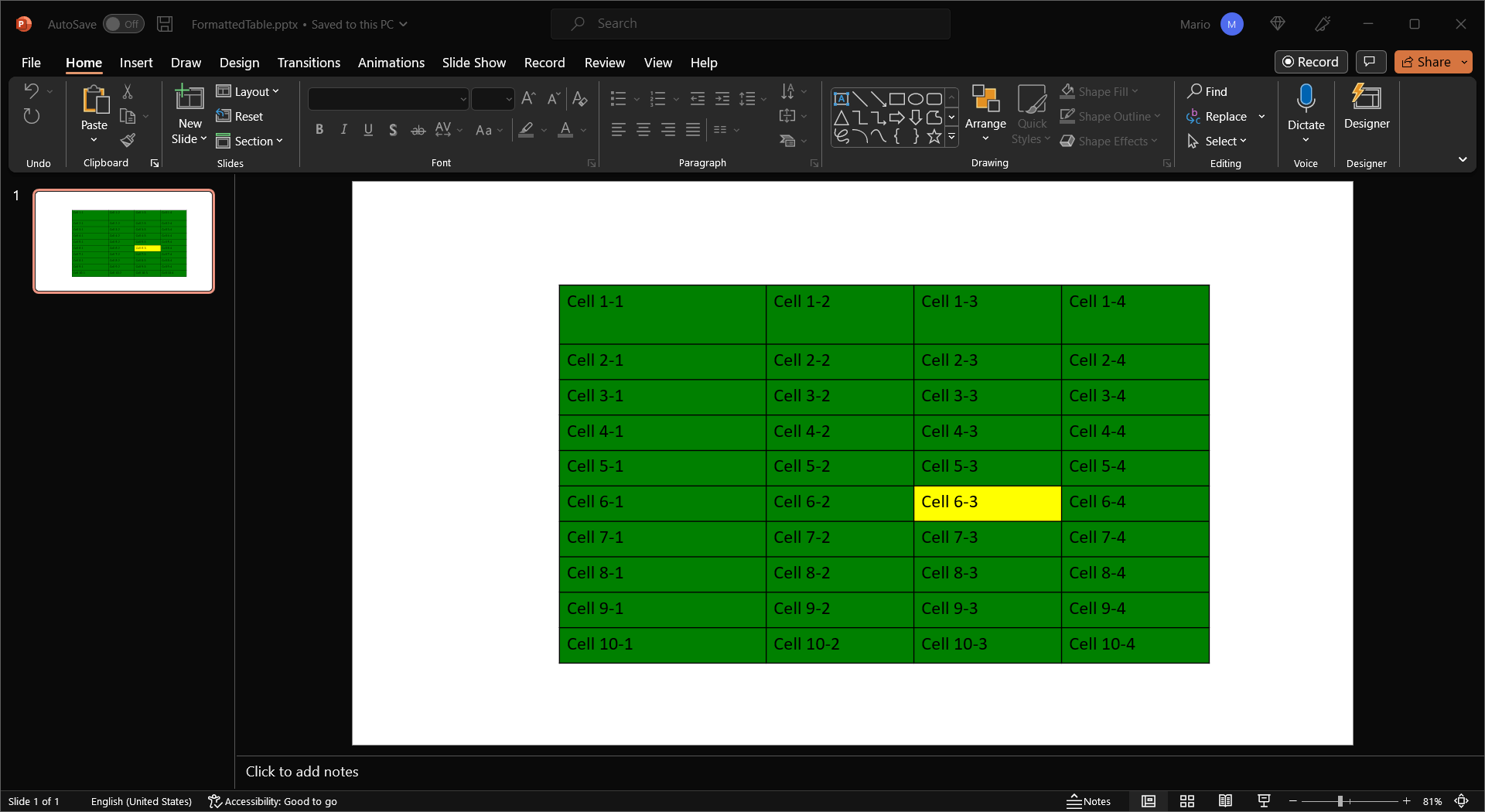
Task: Click the Clear All Formatting icon
Action: [579, 98]
